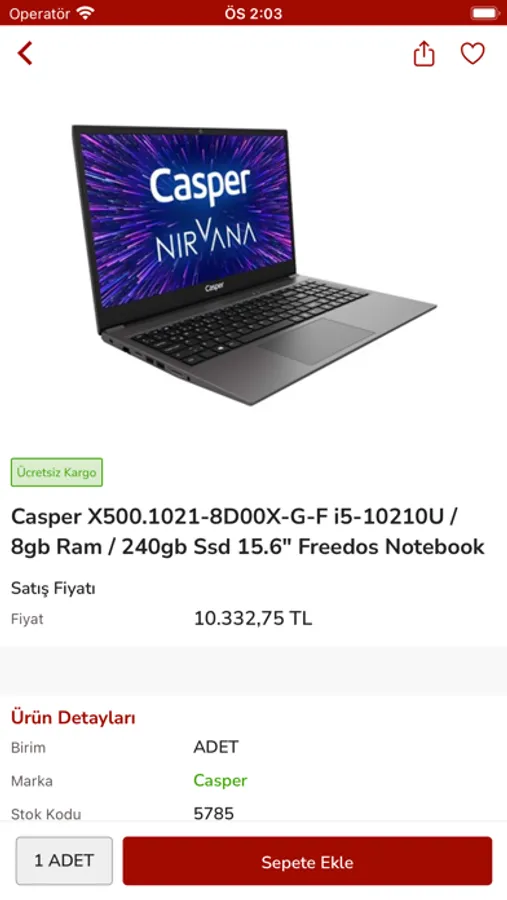Image resolution: width=507 pixels, height=900 pixels.
Task: Tap the Wi-Fi status icon
Action: tap(86, 13)
